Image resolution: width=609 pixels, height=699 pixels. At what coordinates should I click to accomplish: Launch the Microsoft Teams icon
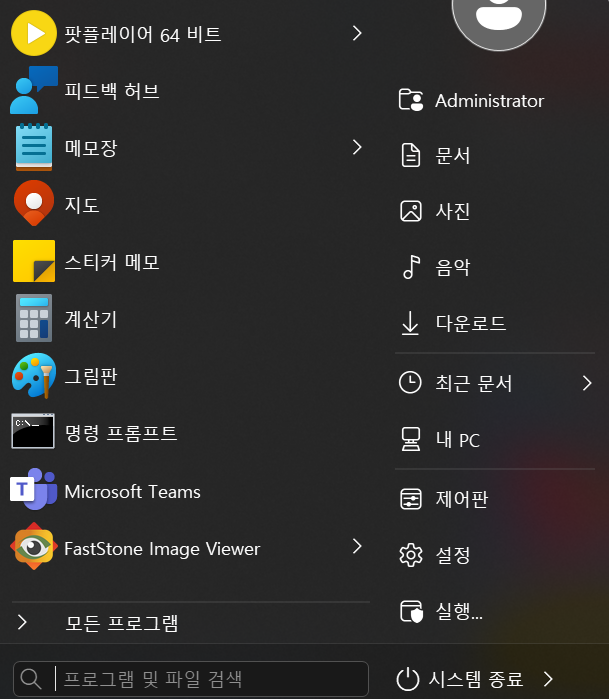click(34, 489)
